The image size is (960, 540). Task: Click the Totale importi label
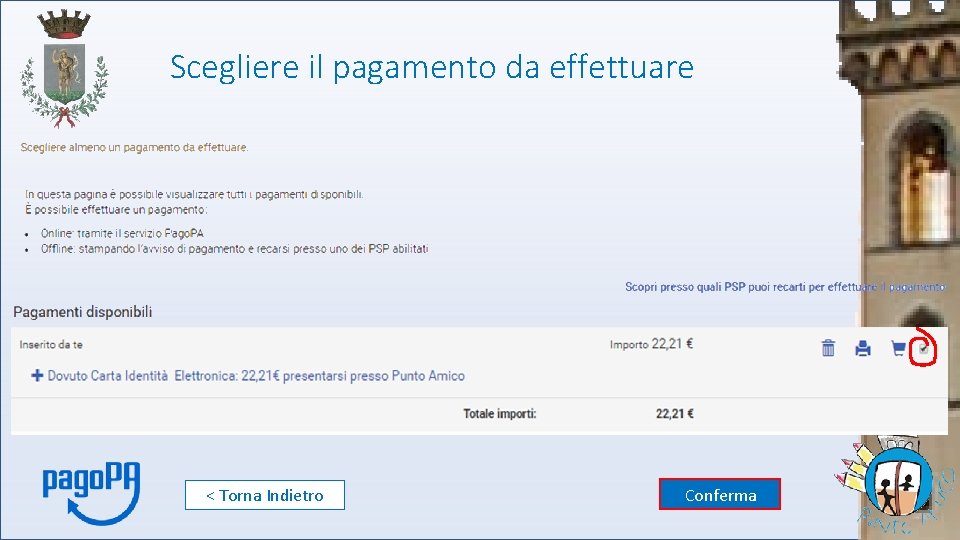point(500,414)
